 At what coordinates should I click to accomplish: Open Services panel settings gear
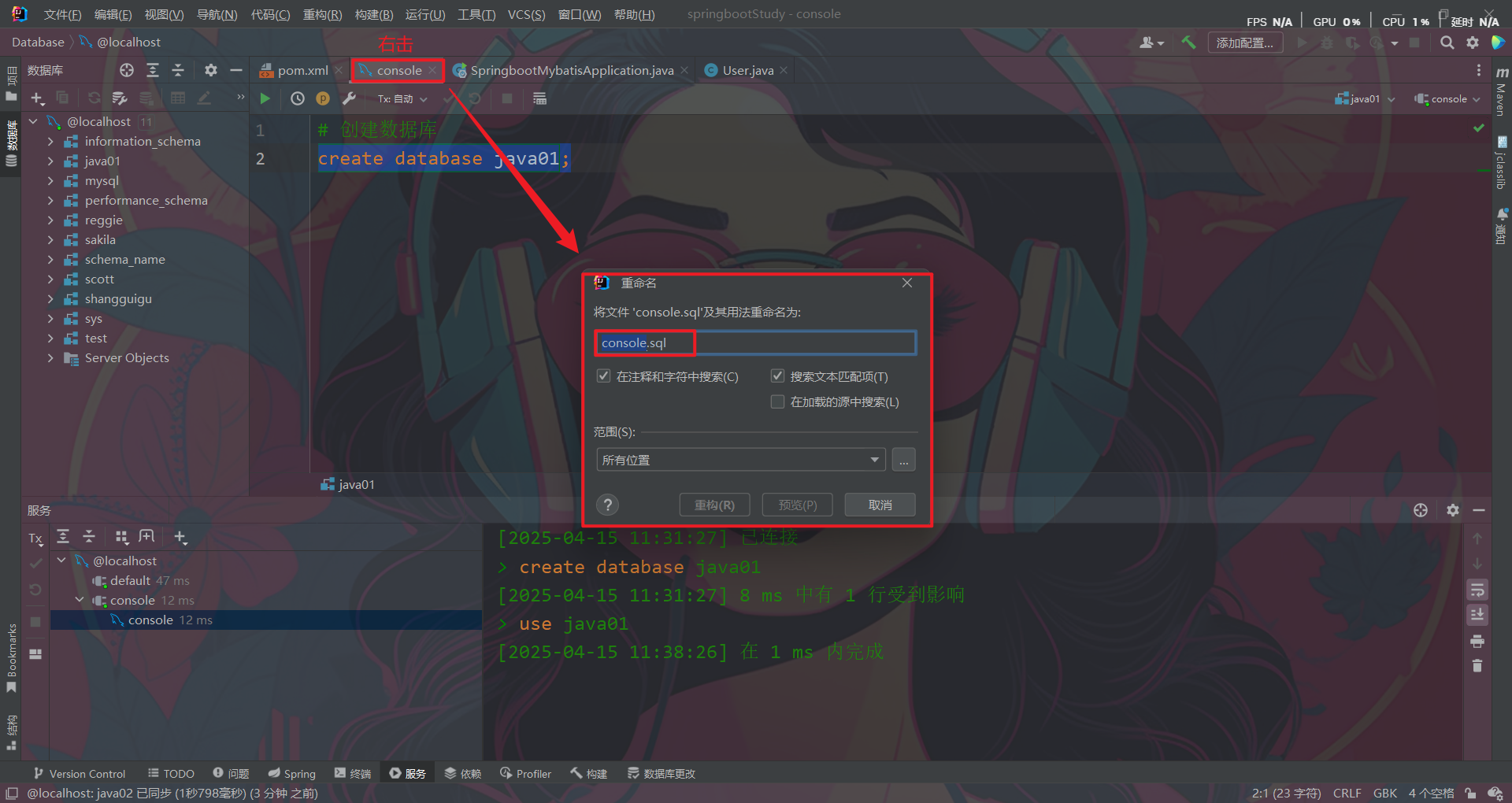coord(1453,510)
